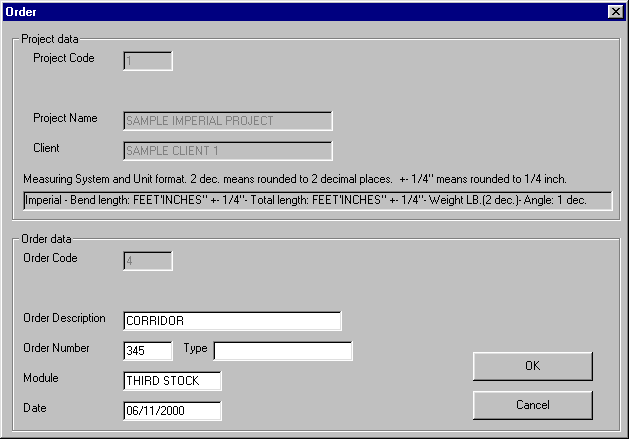Focus the Order Description field containing CORRIDOR
This screenshot has width=629, height=439.
[x=231, y=321]
